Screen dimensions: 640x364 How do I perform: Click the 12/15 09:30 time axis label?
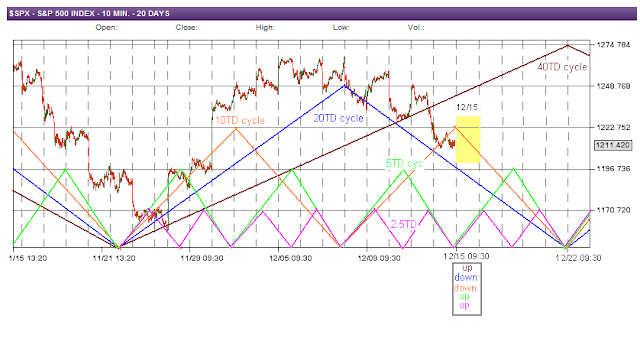tap(467, 256)
